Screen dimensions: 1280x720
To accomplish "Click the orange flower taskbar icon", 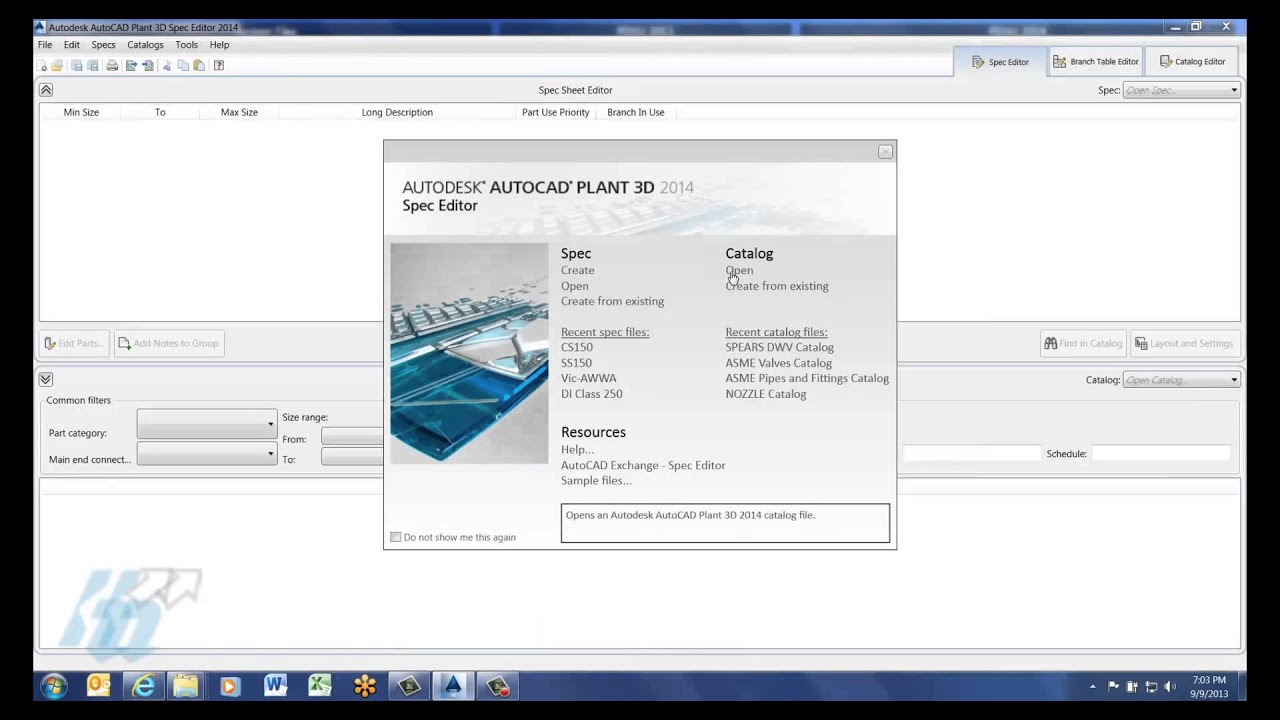I will point(365,686).
